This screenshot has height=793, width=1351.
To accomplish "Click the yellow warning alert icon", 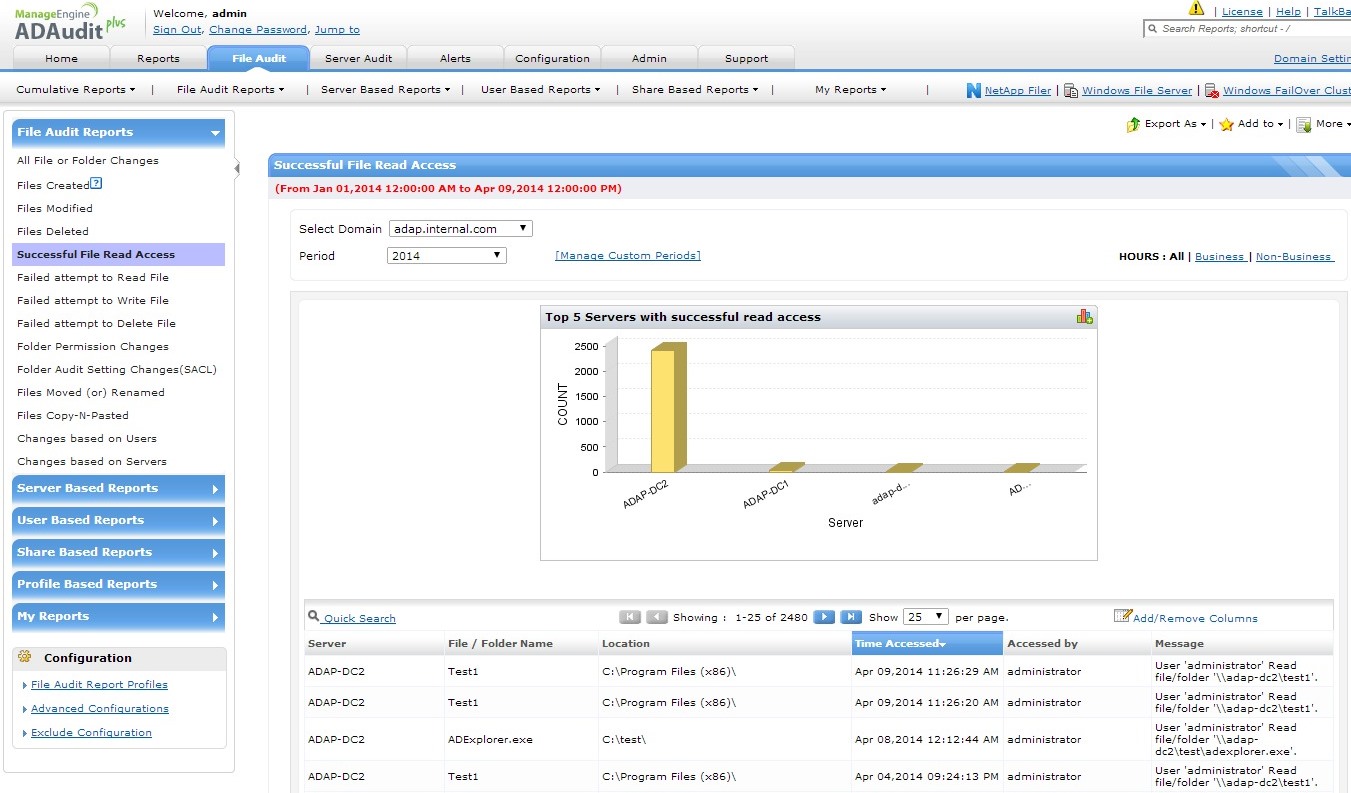I will [x=1196, y=9].
